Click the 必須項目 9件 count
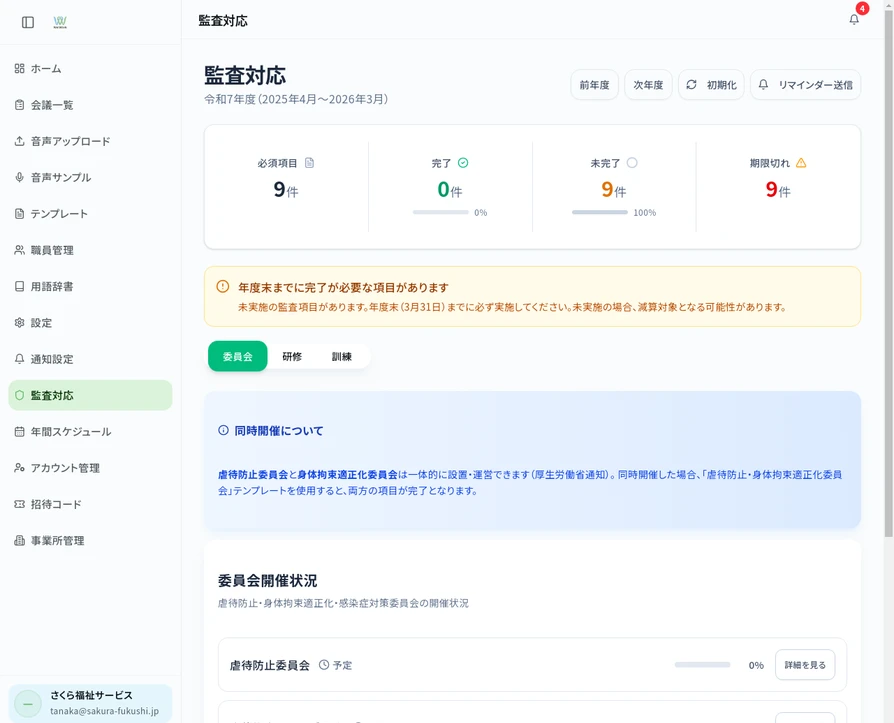The image size is (894, 723). [x=286, y=189]
